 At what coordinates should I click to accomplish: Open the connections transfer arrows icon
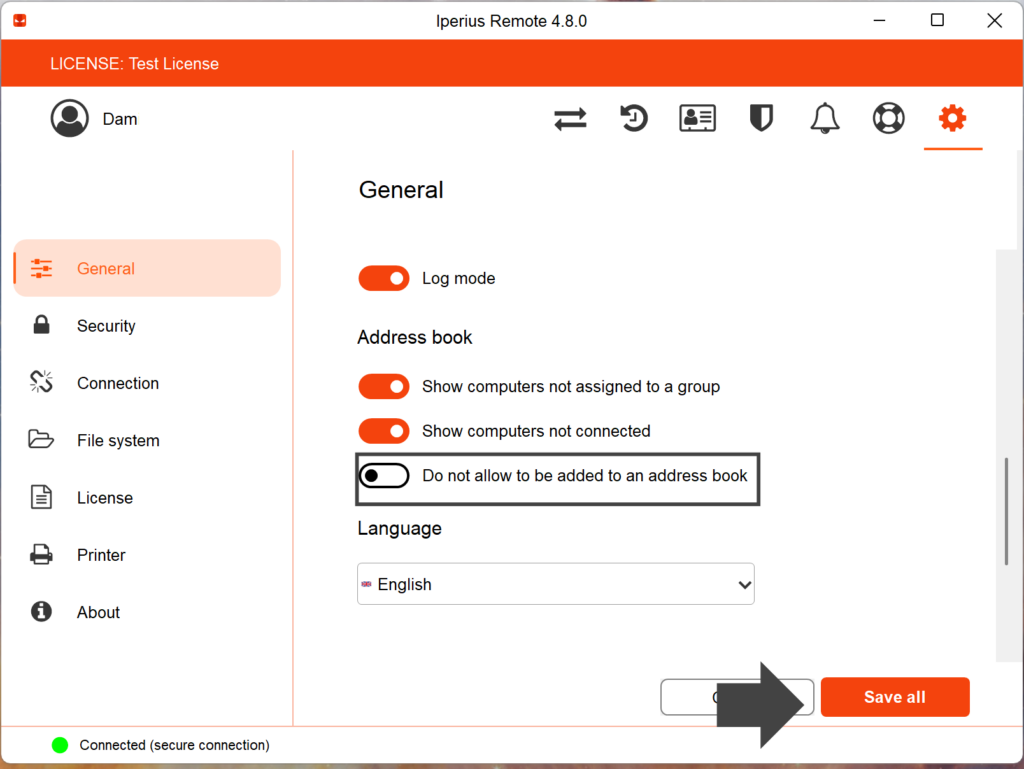[x=570, y=119]
